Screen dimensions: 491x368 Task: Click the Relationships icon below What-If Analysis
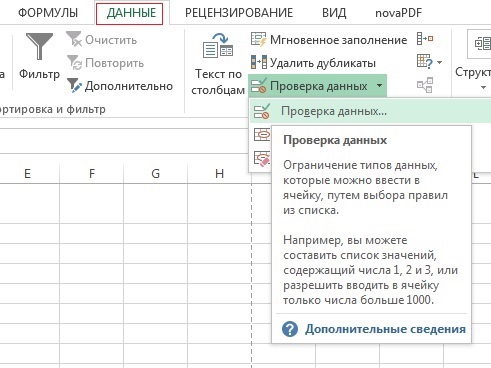point(425,85)
